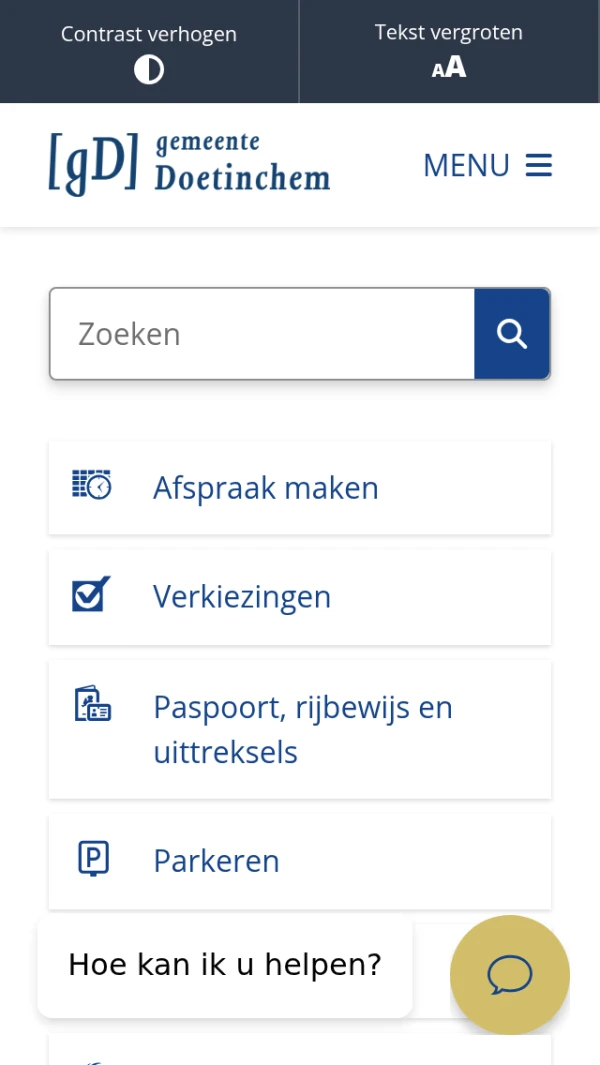Click the calendar clock appointment icon

[x=92, y=485]
